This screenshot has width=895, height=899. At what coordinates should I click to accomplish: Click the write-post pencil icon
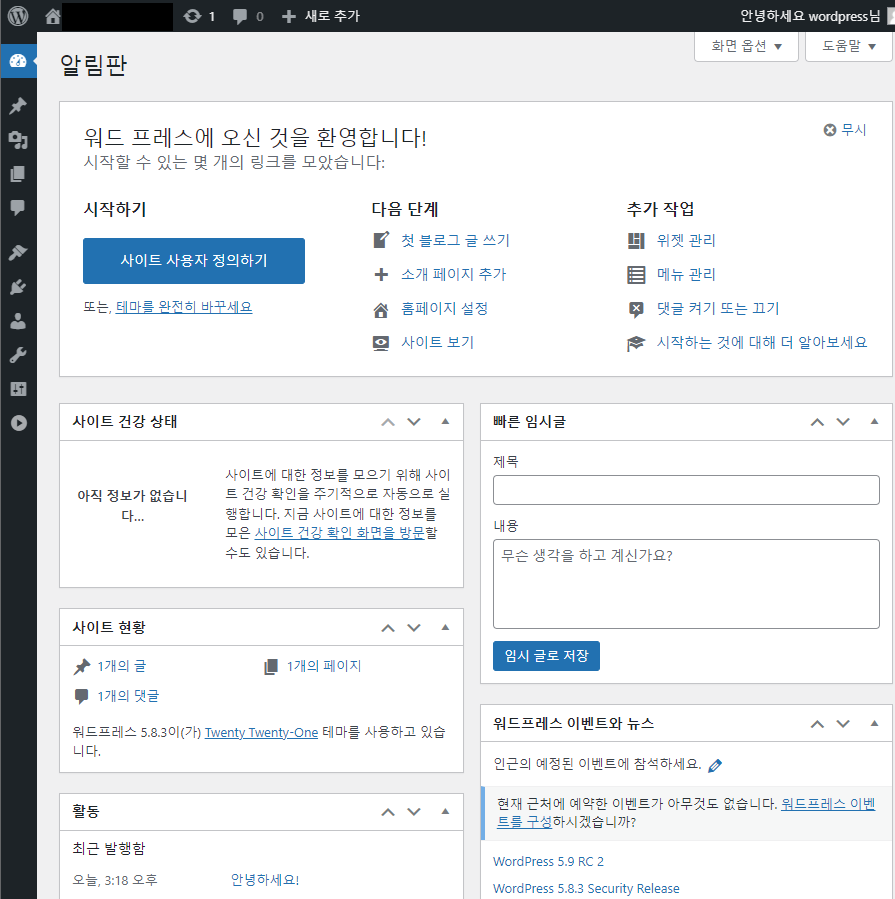[x=381, y=240]
